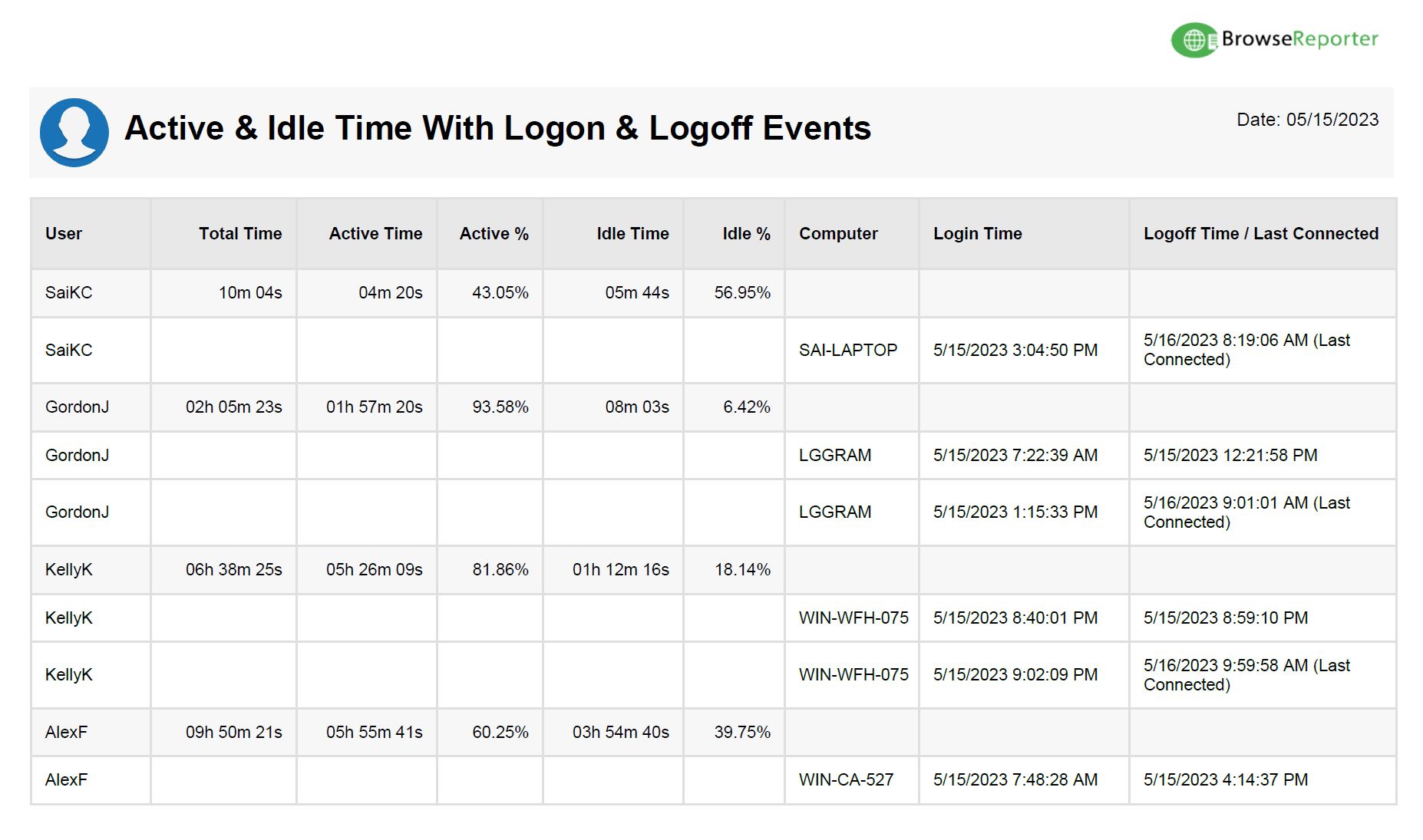This screenshot has width=1423, height=840.
Task: Click the Active Time column header
Action: pyautogui.click(x=375, y=233)
